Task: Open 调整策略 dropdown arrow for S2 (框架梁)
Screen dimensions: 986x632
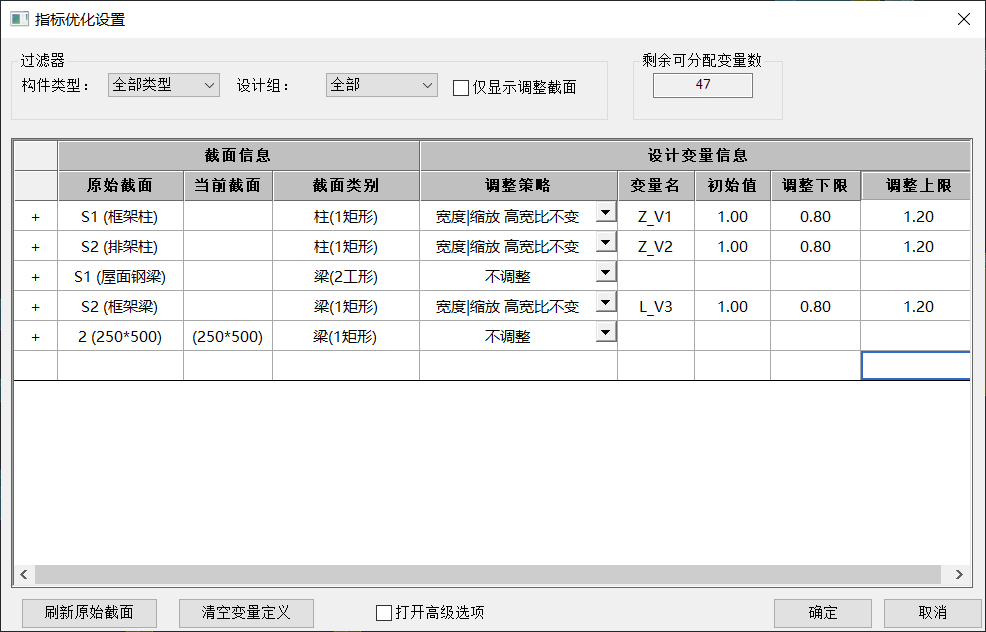Action: (x=606, y=303)
